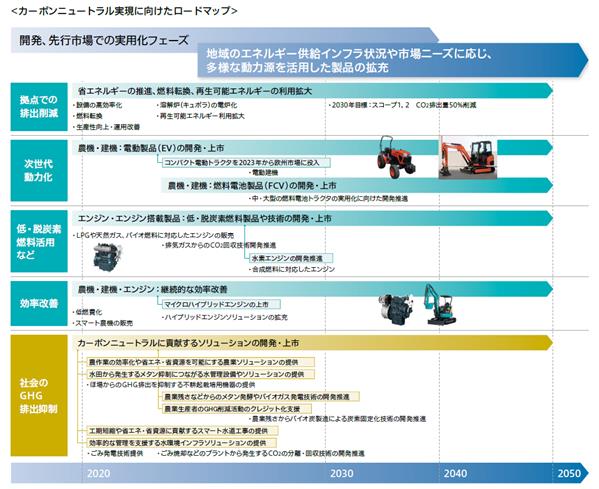Click the 設備の高効率化 bullet
The height and width of the screenshot is (489, 599).
[97, 105]
